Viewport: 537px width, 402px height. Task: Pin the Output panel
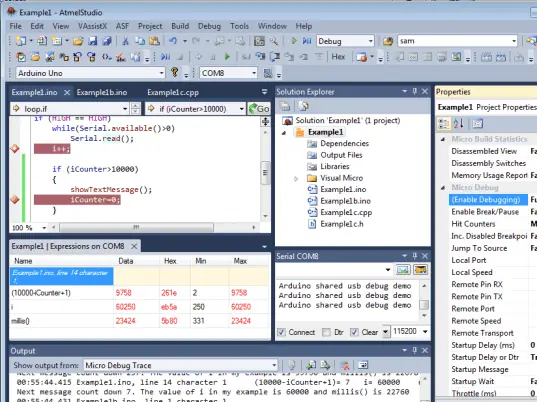coord(415,350)
